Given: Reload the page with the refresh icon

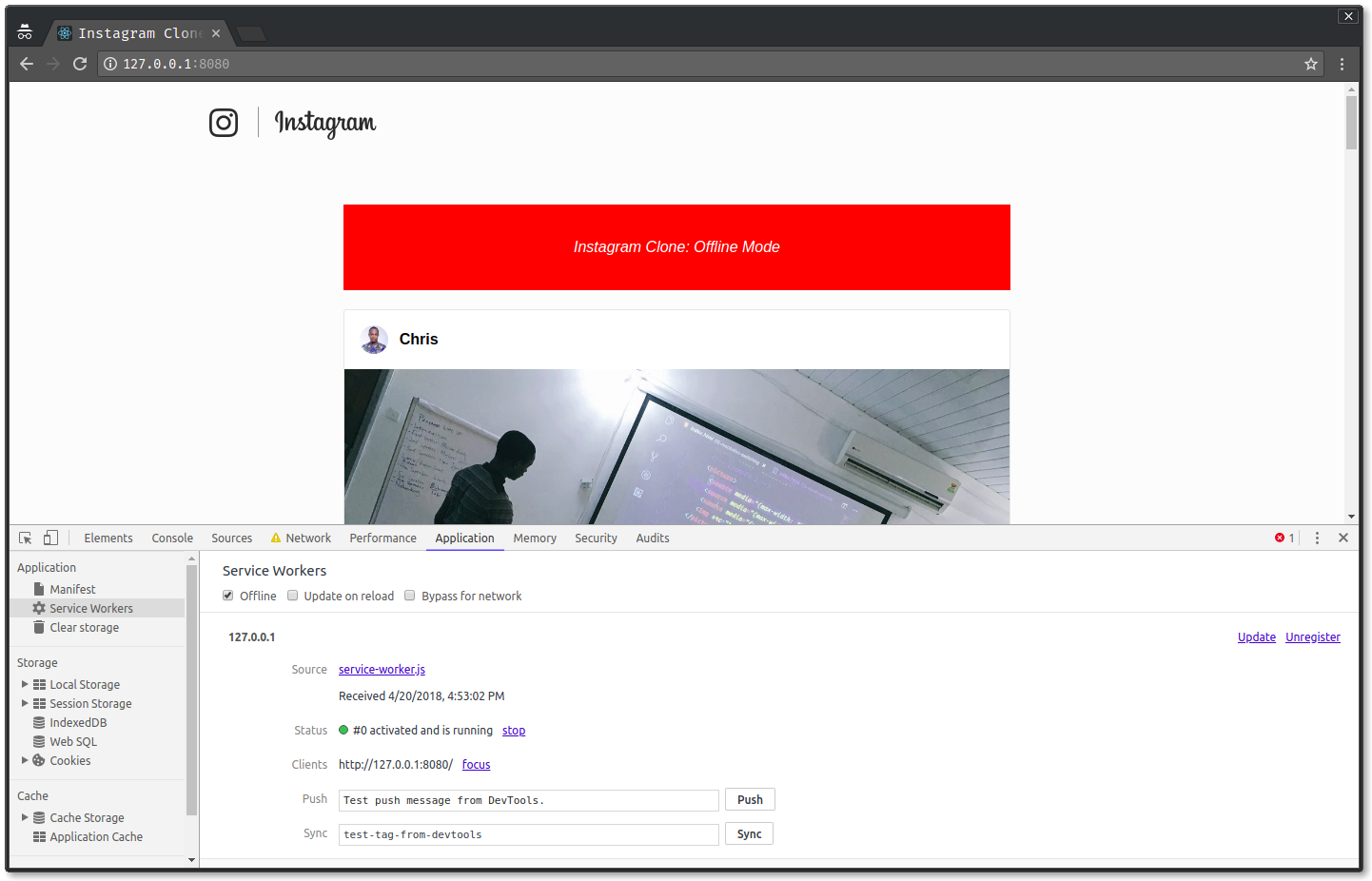Looking at the screenshot, I should (x=80, y=64).
